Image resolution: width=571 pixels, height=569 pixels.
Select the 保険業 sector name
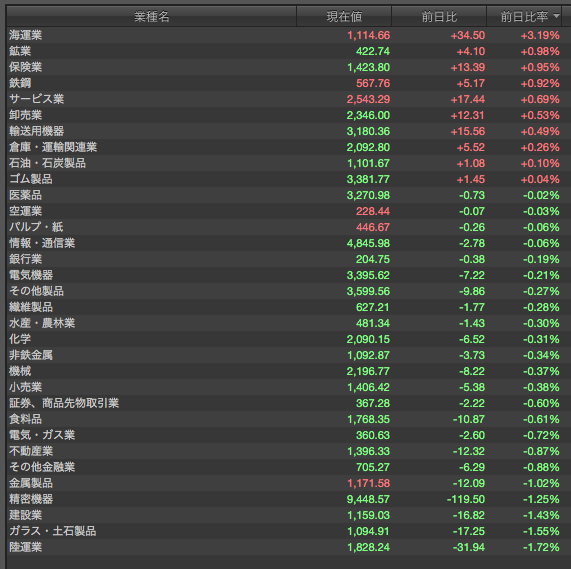point(25,67)
